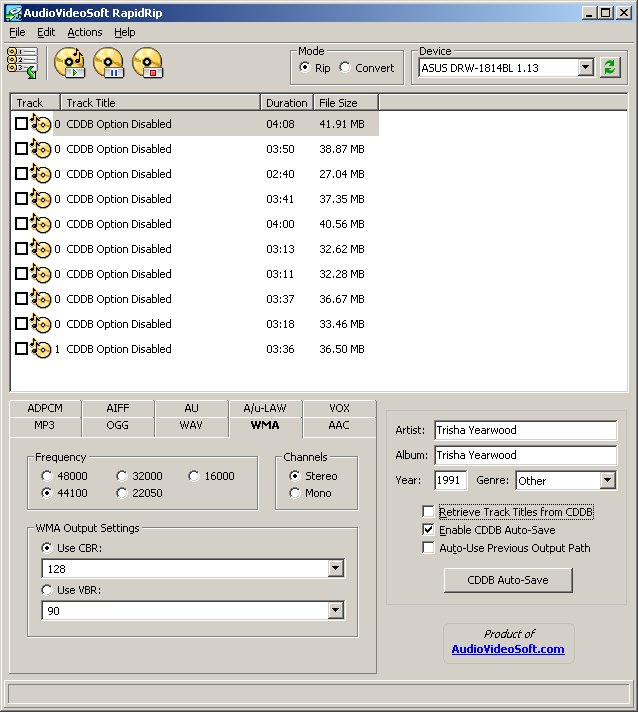The height and width of the screenshot is (712, 638).
Task: Click the music disc icon of the 02:40 track
Action: coord(41,174)
